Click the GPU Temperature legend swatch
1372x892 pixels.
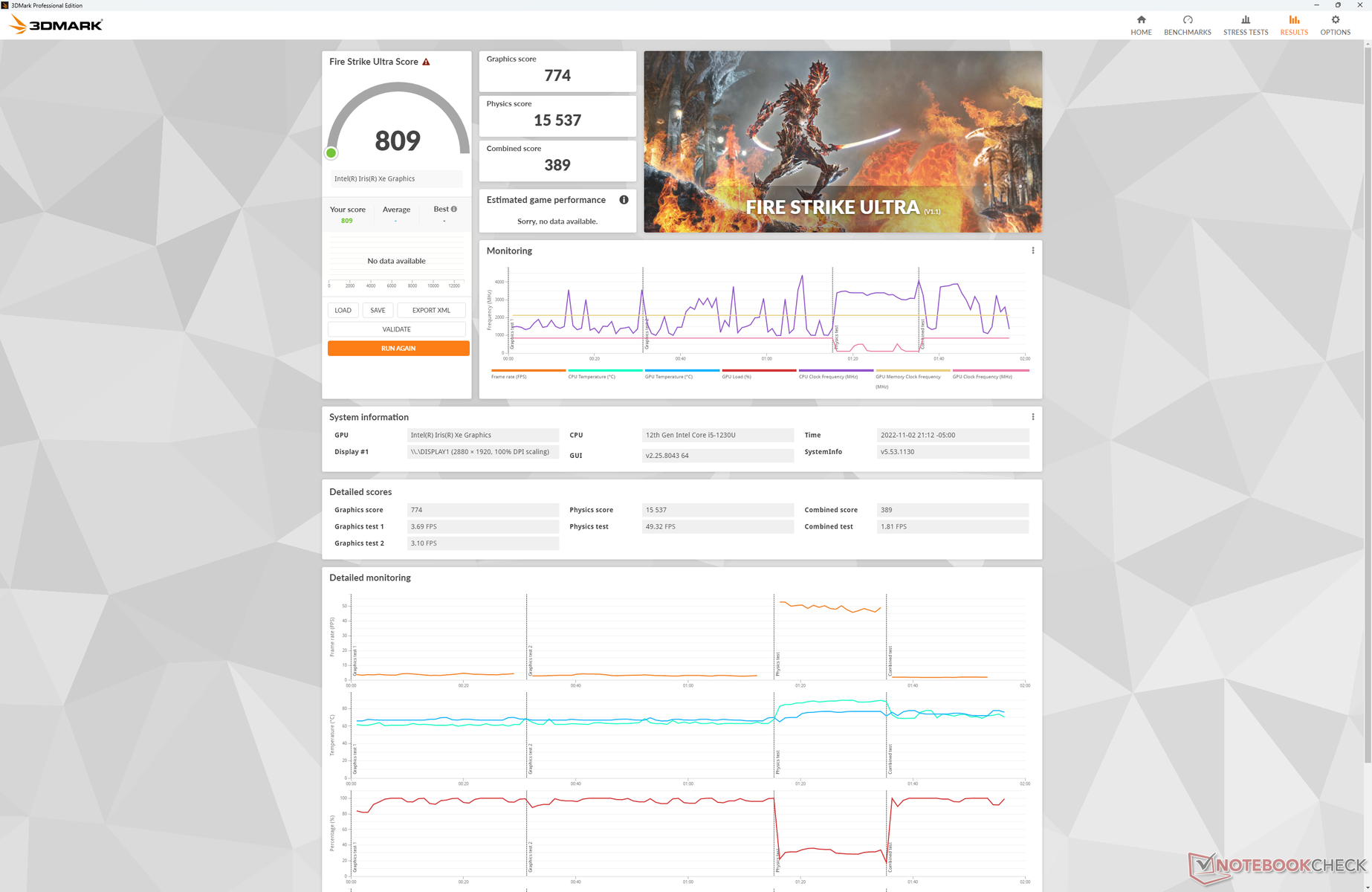pyautogui.click(x=682, y=370)
